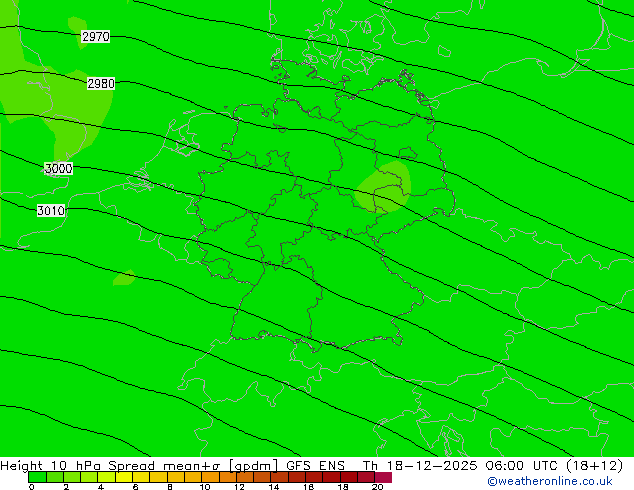This screenshot has width=634, height=490.
Task: Click the legend tick label '20'
Action: click(x=377, y=487)
